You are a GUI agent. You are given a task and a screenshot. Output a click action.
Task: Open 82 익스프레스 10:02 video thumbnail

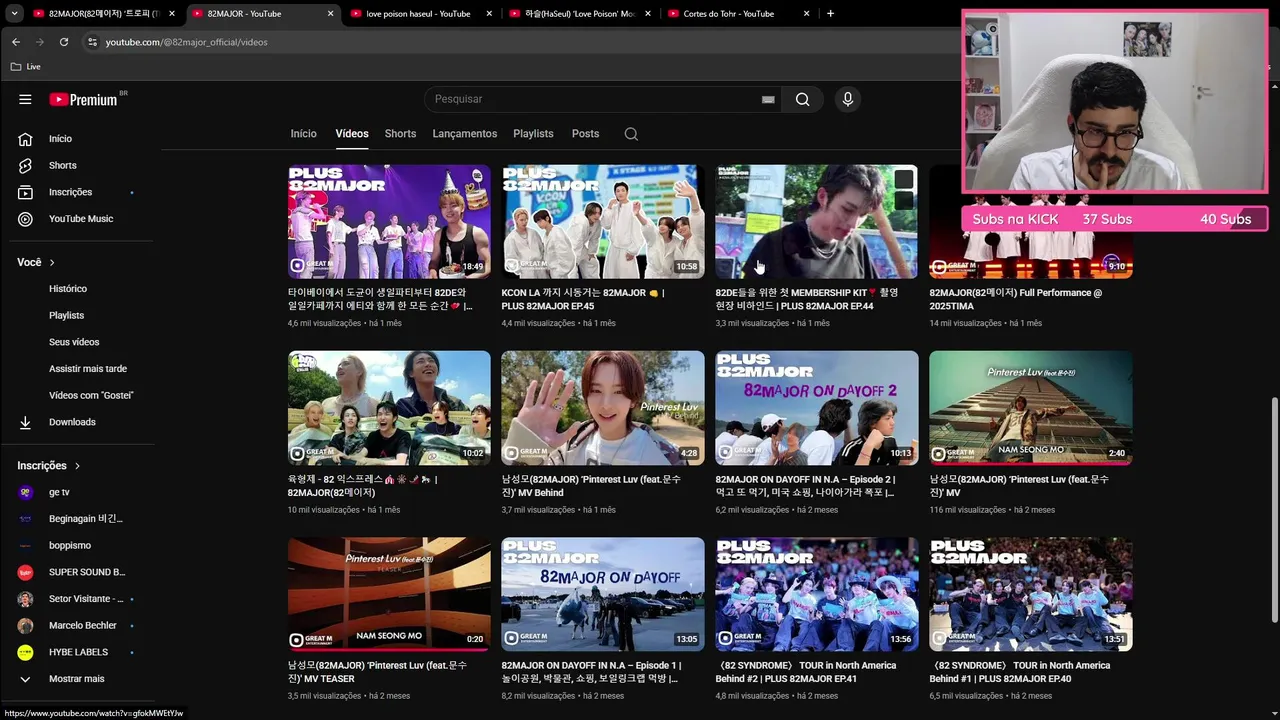(389, 408)
